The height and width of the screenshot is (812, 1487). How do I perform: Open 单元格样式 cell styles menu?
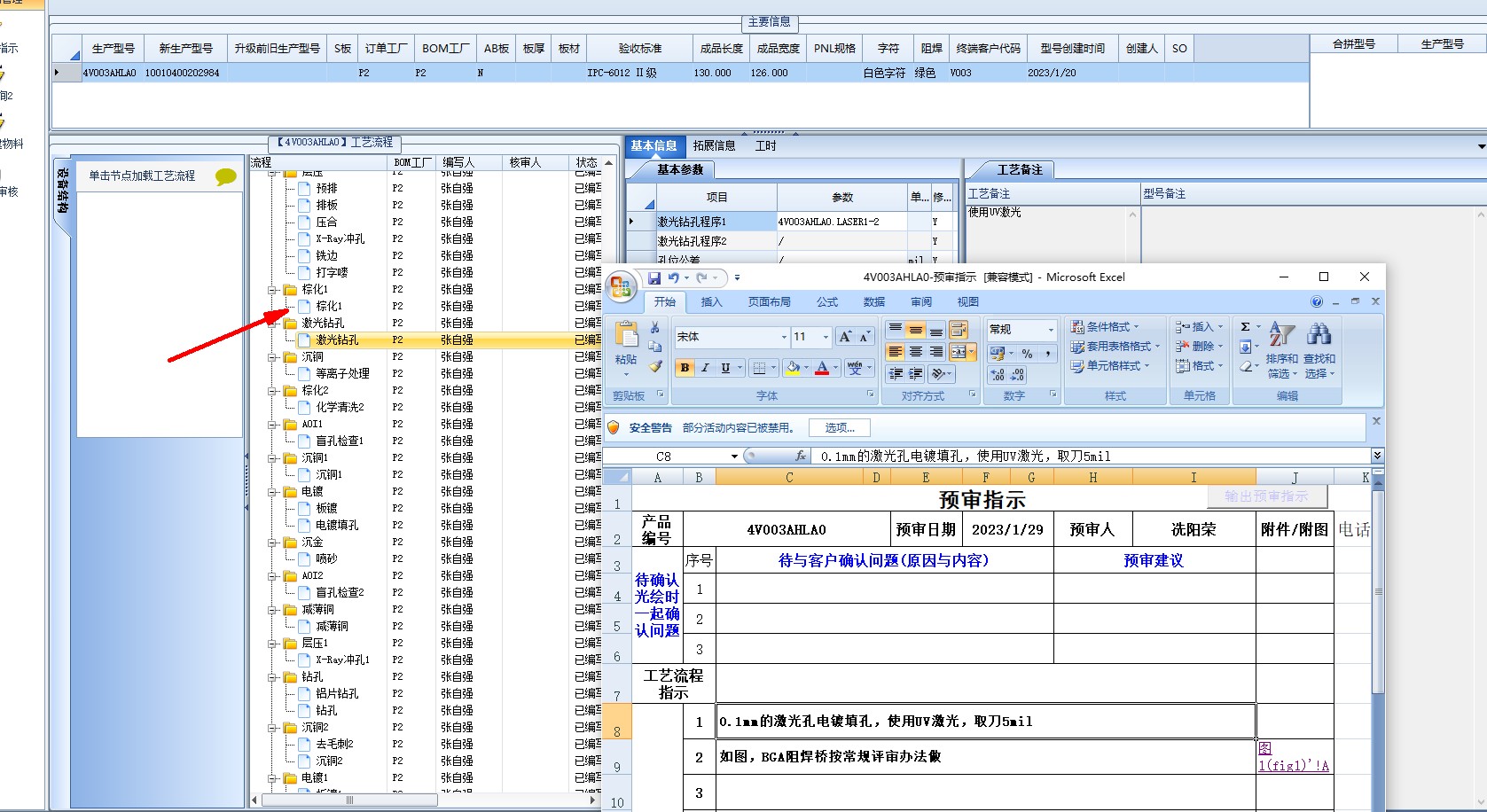(x=1109, y=366)
